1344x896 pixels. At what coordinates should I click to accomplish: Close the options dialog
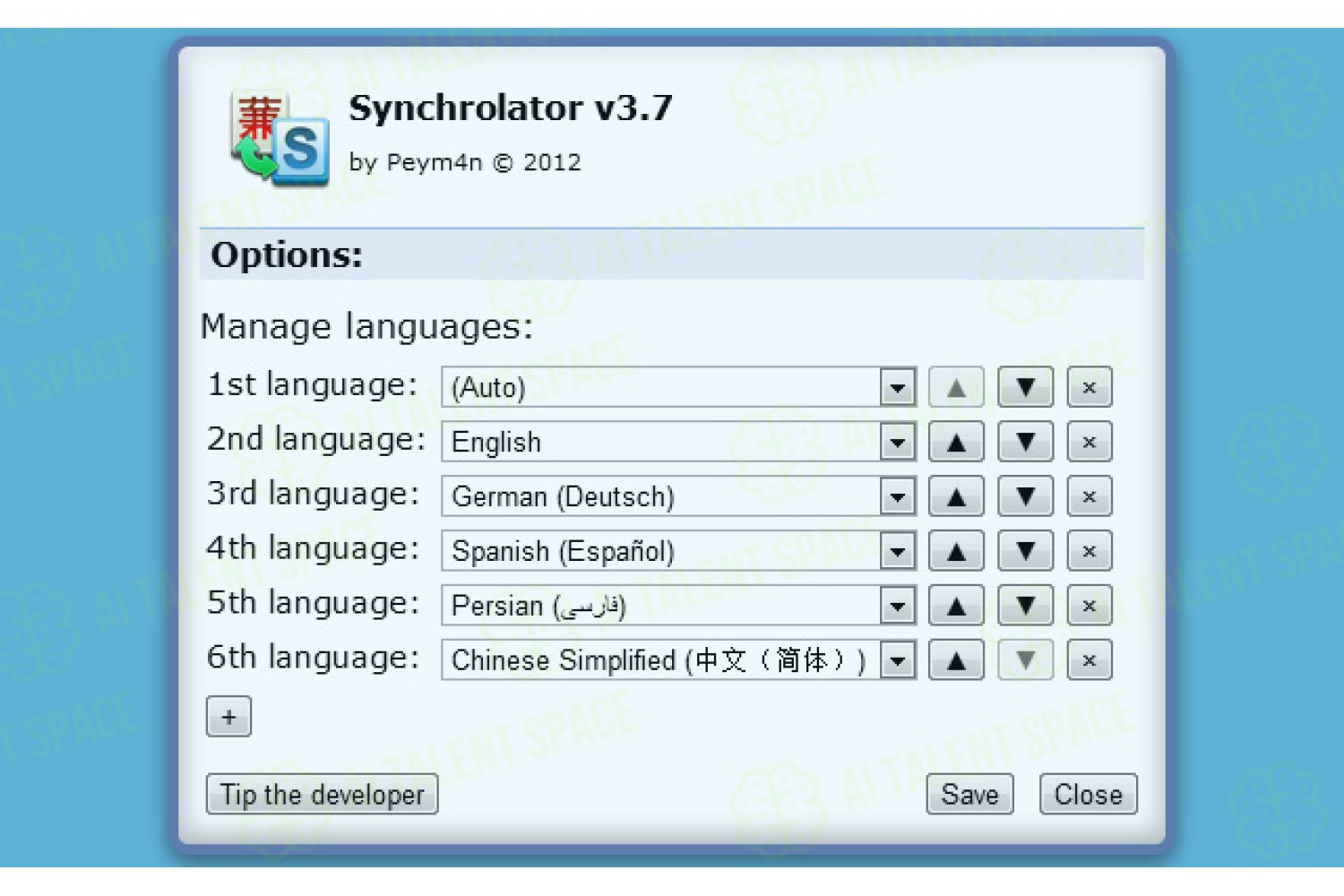[1088, 795]
